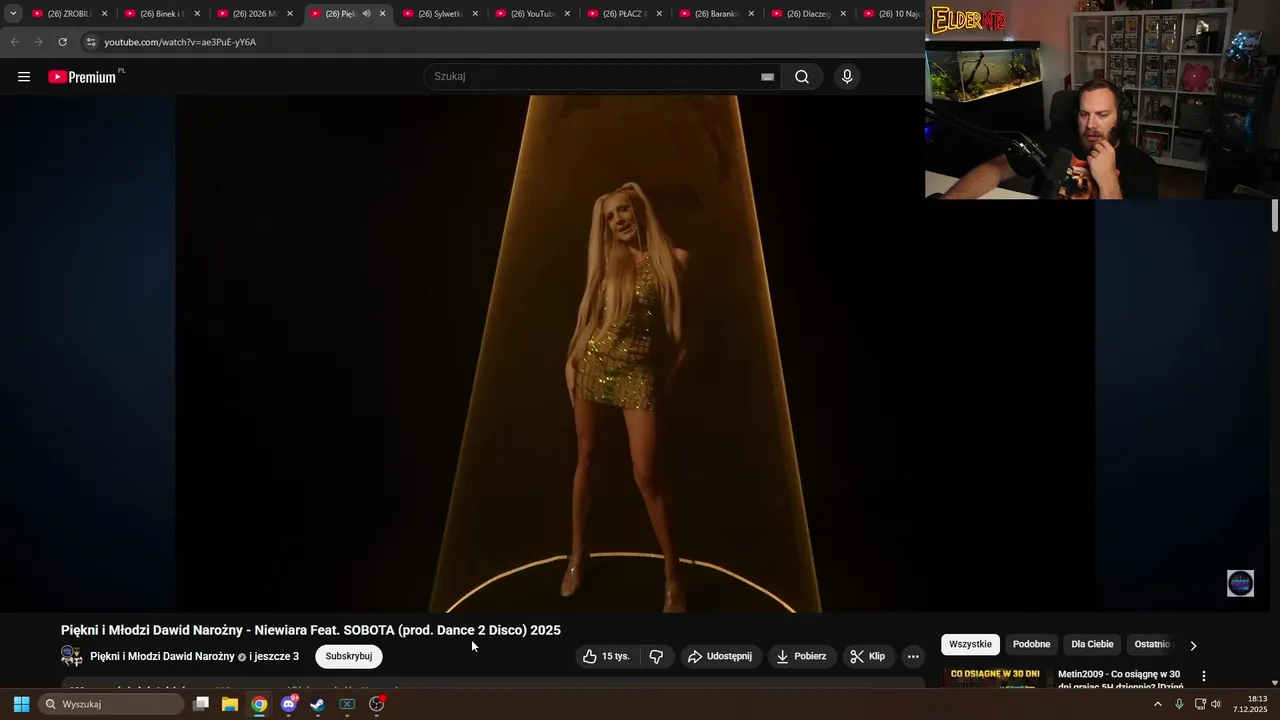Close the Baranki tab
The image size is (1280, 720).
click(x=751, y=14)
